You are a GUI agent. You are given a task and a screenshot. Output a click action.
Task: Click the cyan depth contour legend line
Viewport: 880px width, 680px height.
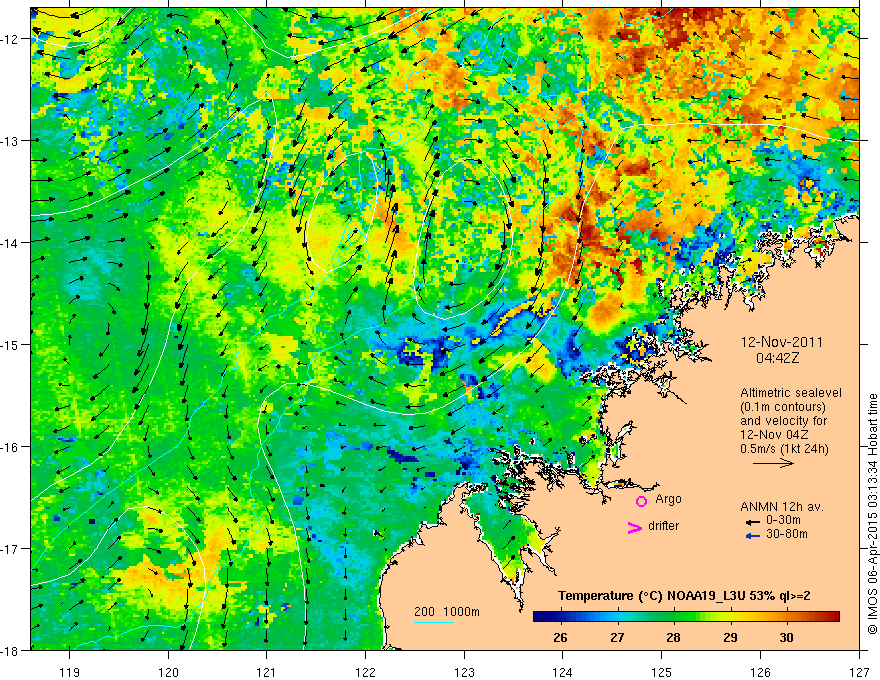tap(434, 622)
